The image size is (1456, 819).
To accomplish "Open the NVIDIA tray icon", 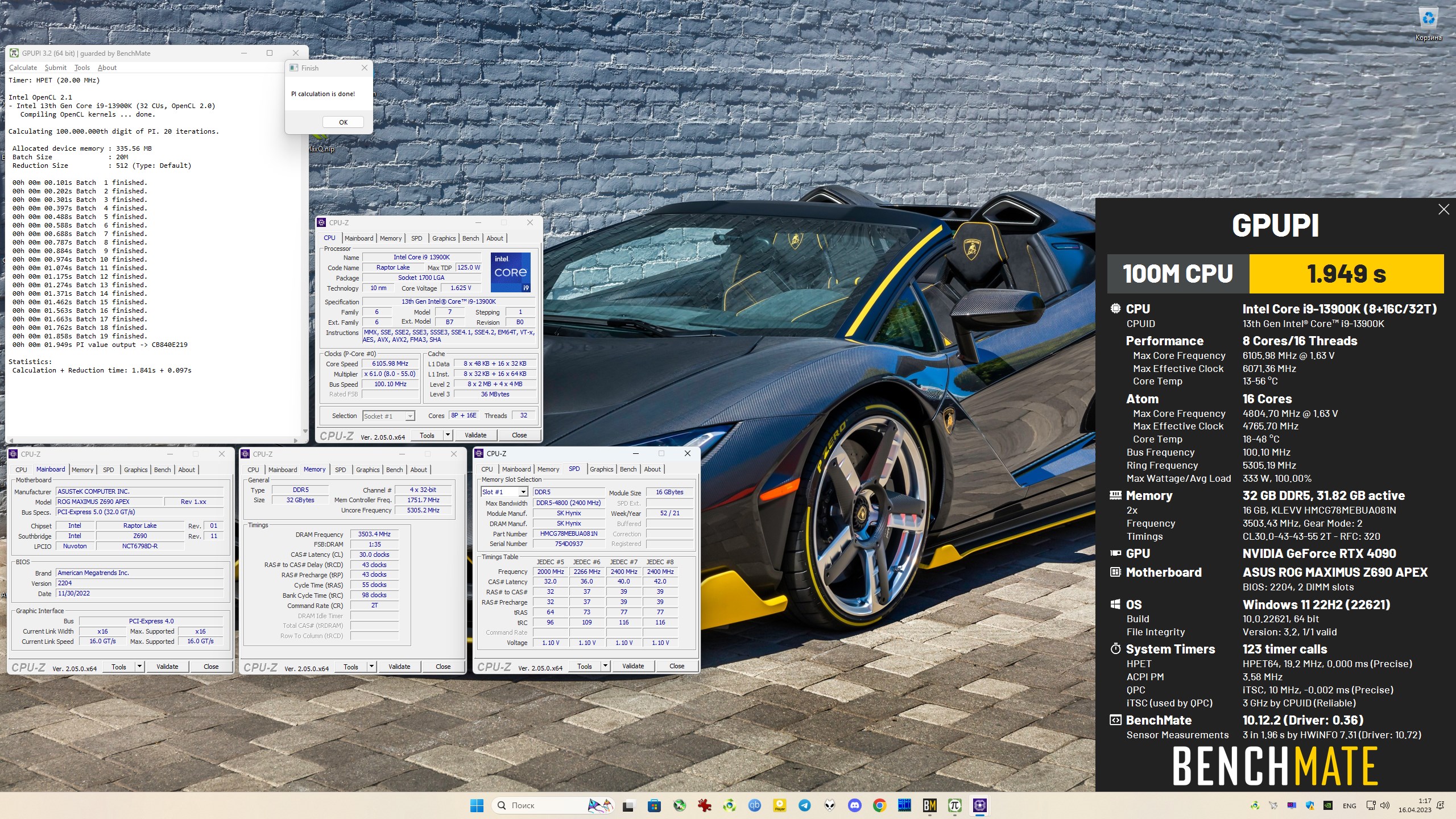I will click(x=1327, y=805).
